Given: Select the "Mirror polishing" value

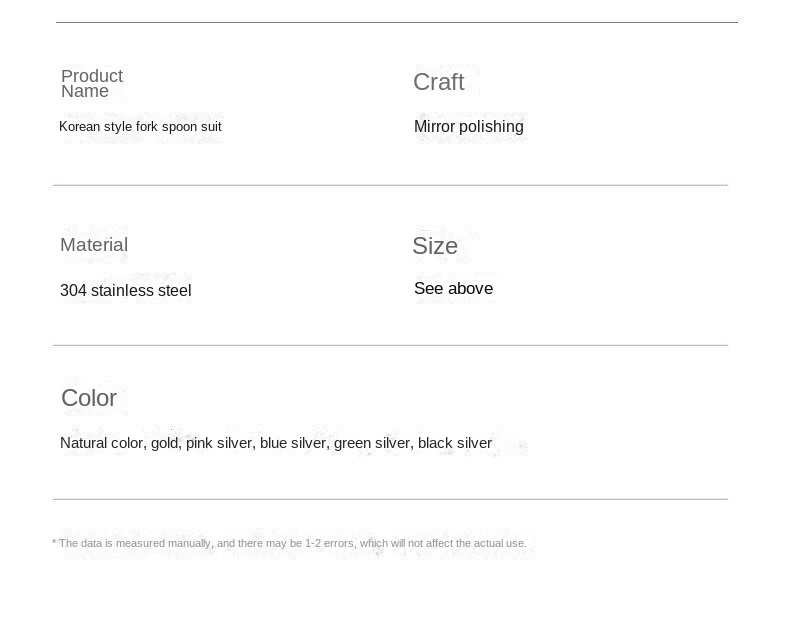Looking at the screenshot, I should (x=468, y=127).
